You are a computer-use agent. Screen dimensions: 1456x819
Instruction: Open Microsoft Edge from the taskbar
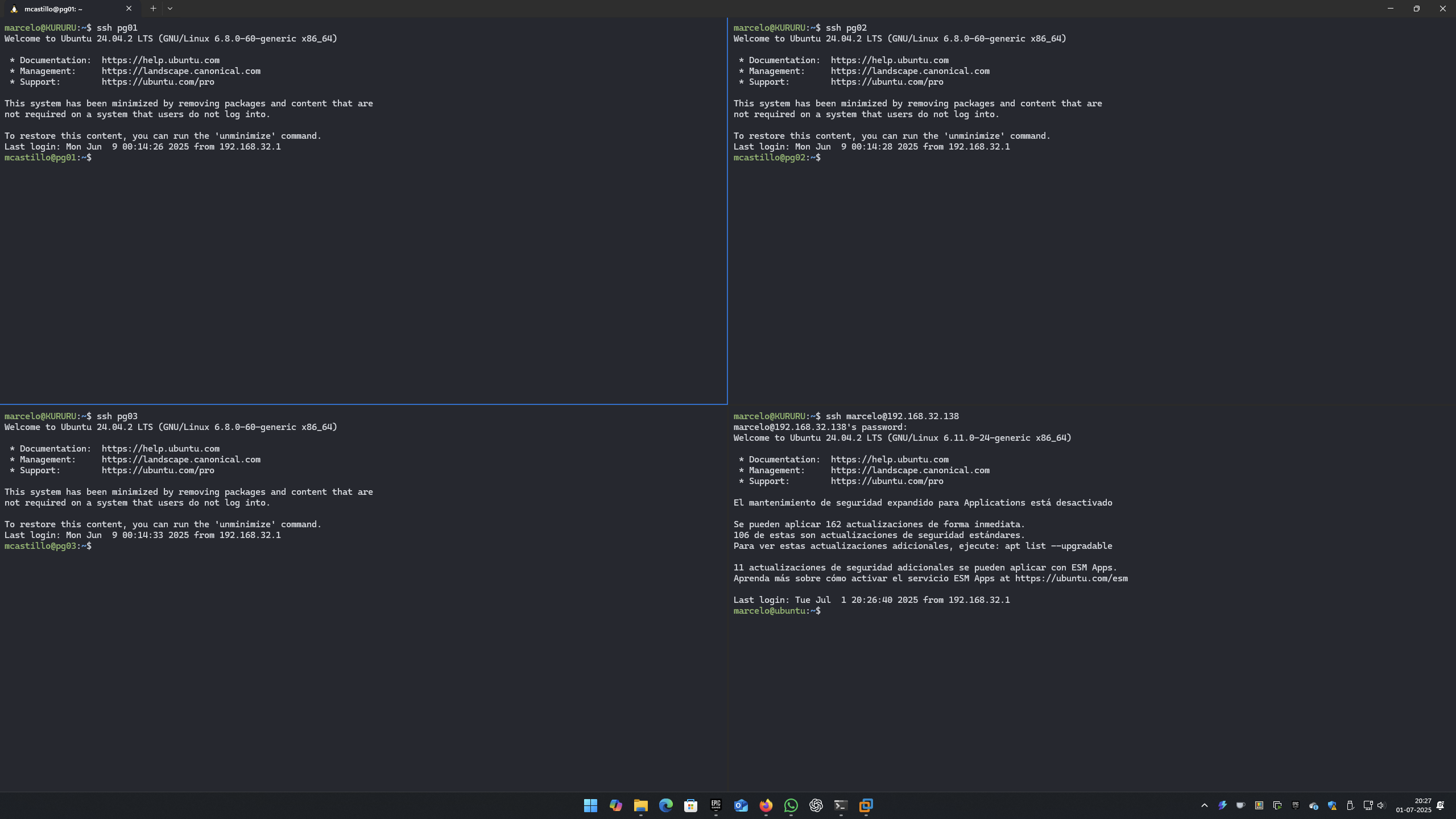665,805
